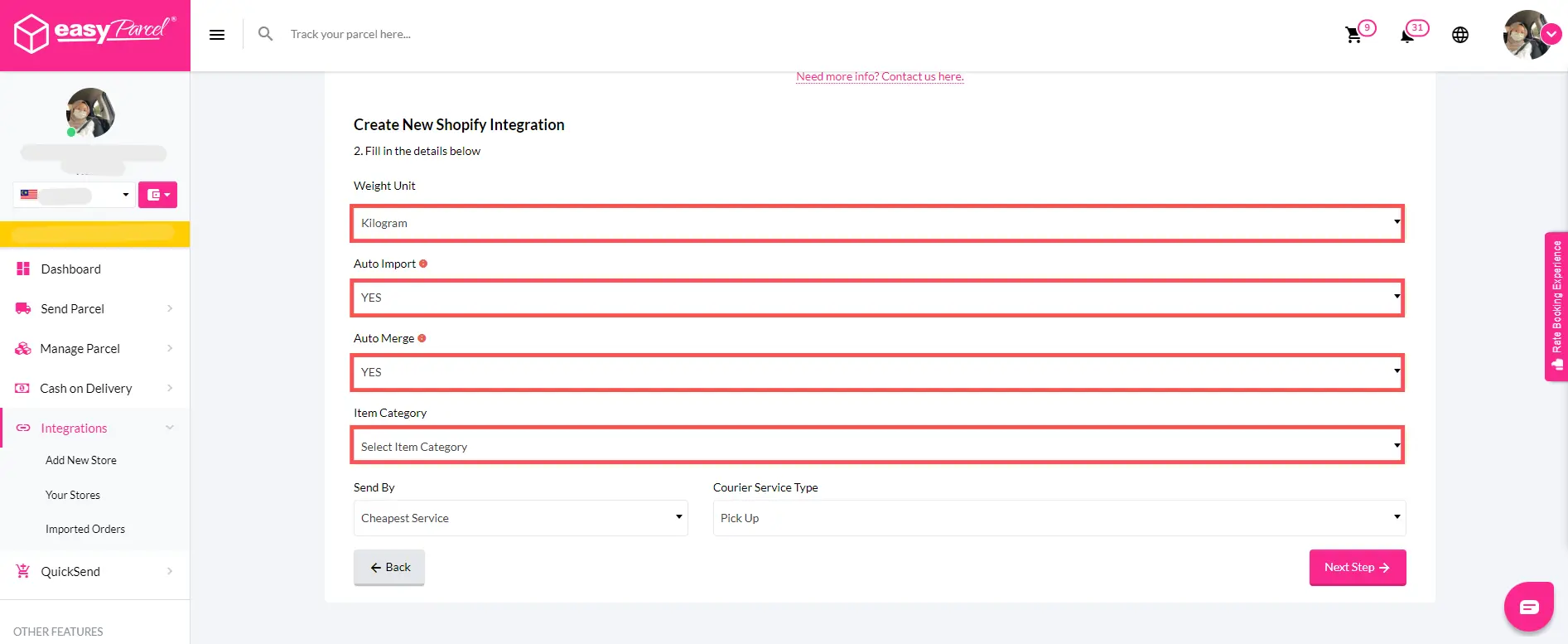This screenshot has width=1568, height=644.
Task: Open Dashboard in the sidebar
Action: click(x=71, y=269)
